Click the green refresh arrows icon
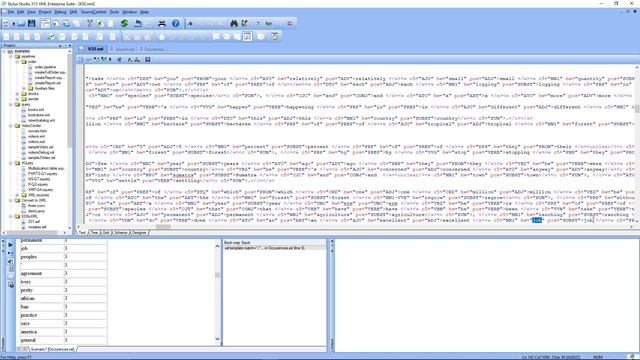This screenshot has height=360, width=640. (124, 23)
